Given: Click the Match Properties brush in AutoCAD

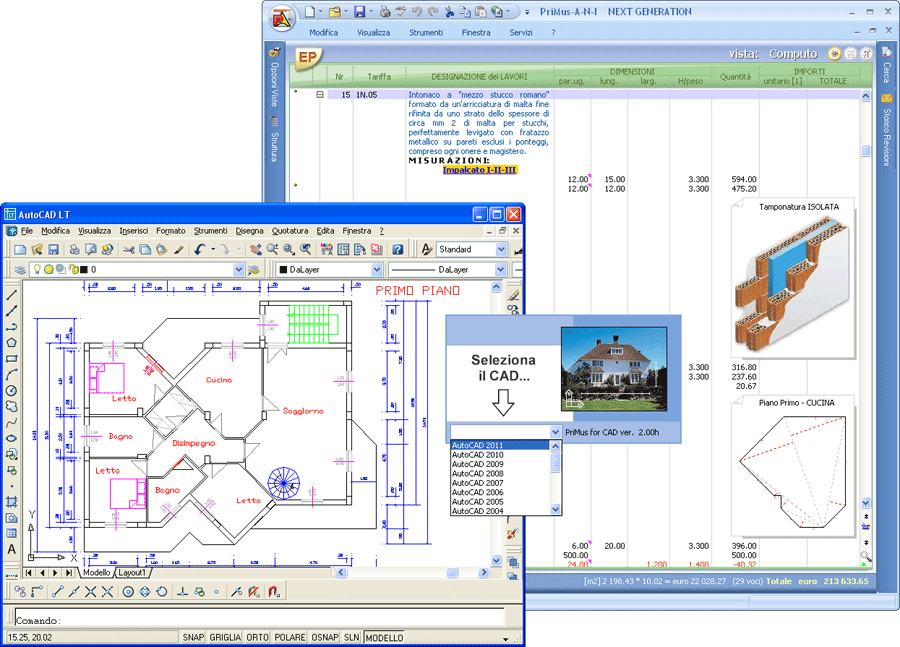Looking at the screenshot, I should coord(179,249).
